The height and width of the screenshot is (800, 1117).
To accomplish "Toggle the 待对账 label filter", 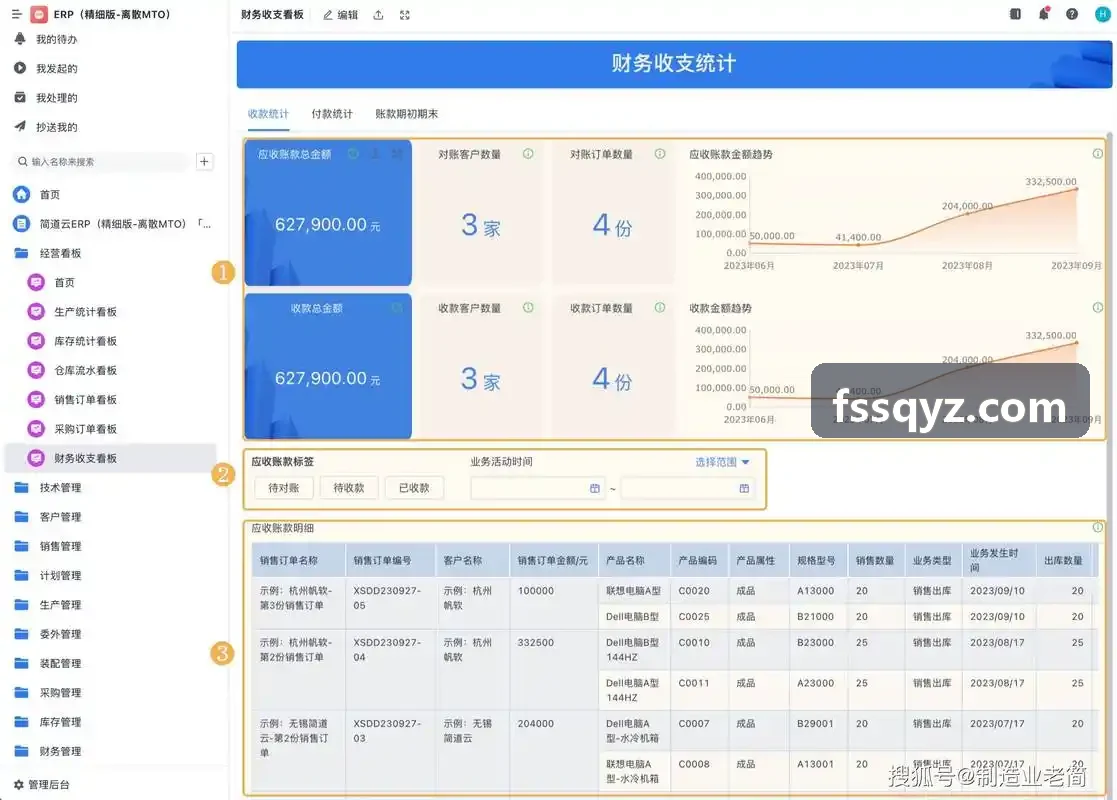I will click(284, 488).
